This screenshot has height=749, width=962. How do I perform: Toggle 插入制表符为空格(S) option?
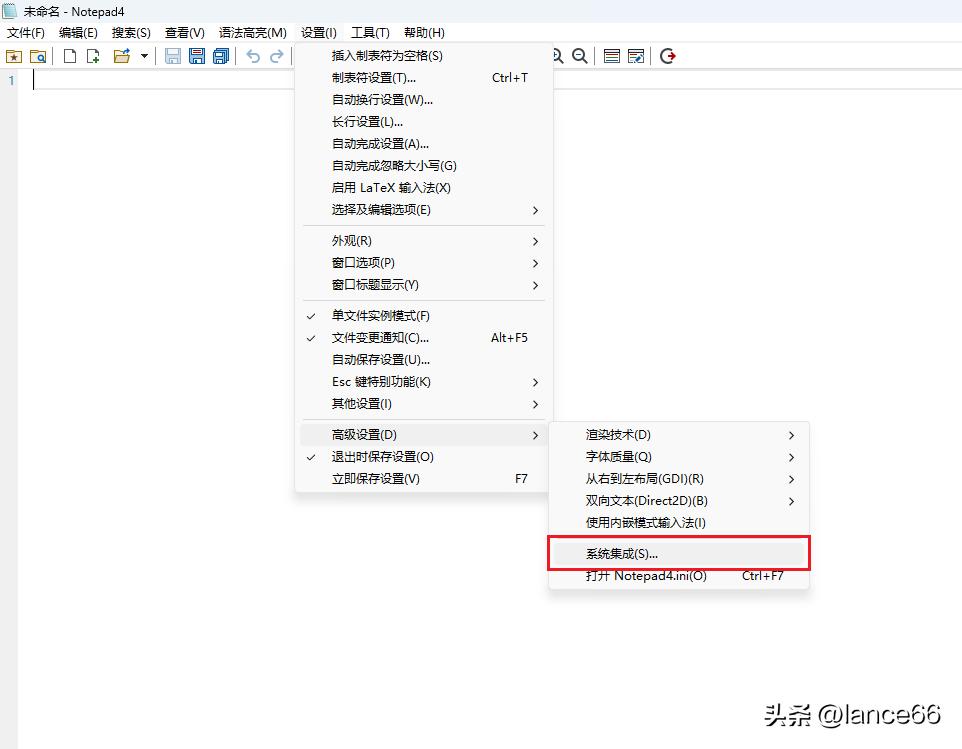[424, 56]
